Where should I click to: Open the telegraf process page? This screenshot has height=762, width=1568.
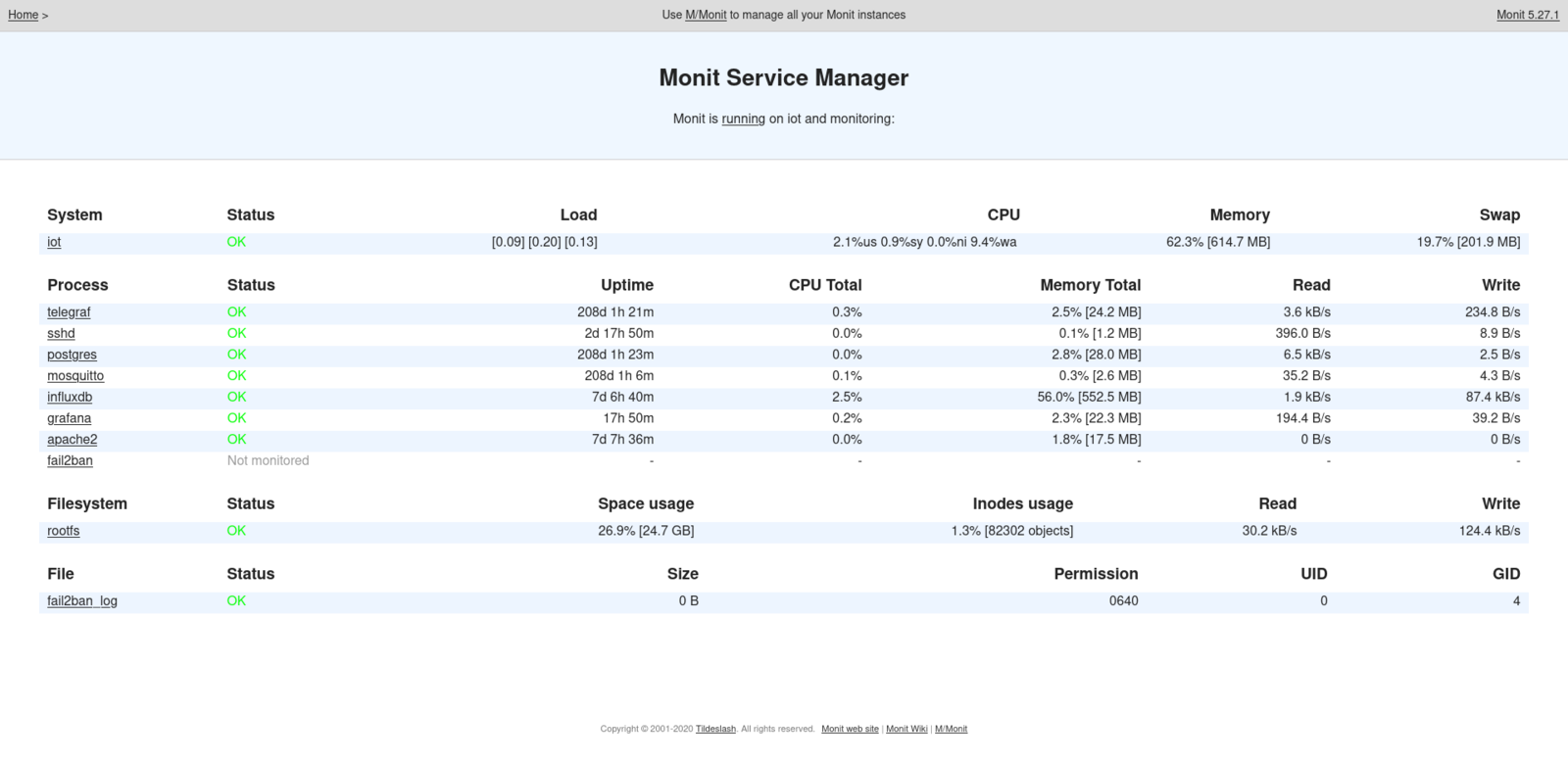click(x=69, y=312)
